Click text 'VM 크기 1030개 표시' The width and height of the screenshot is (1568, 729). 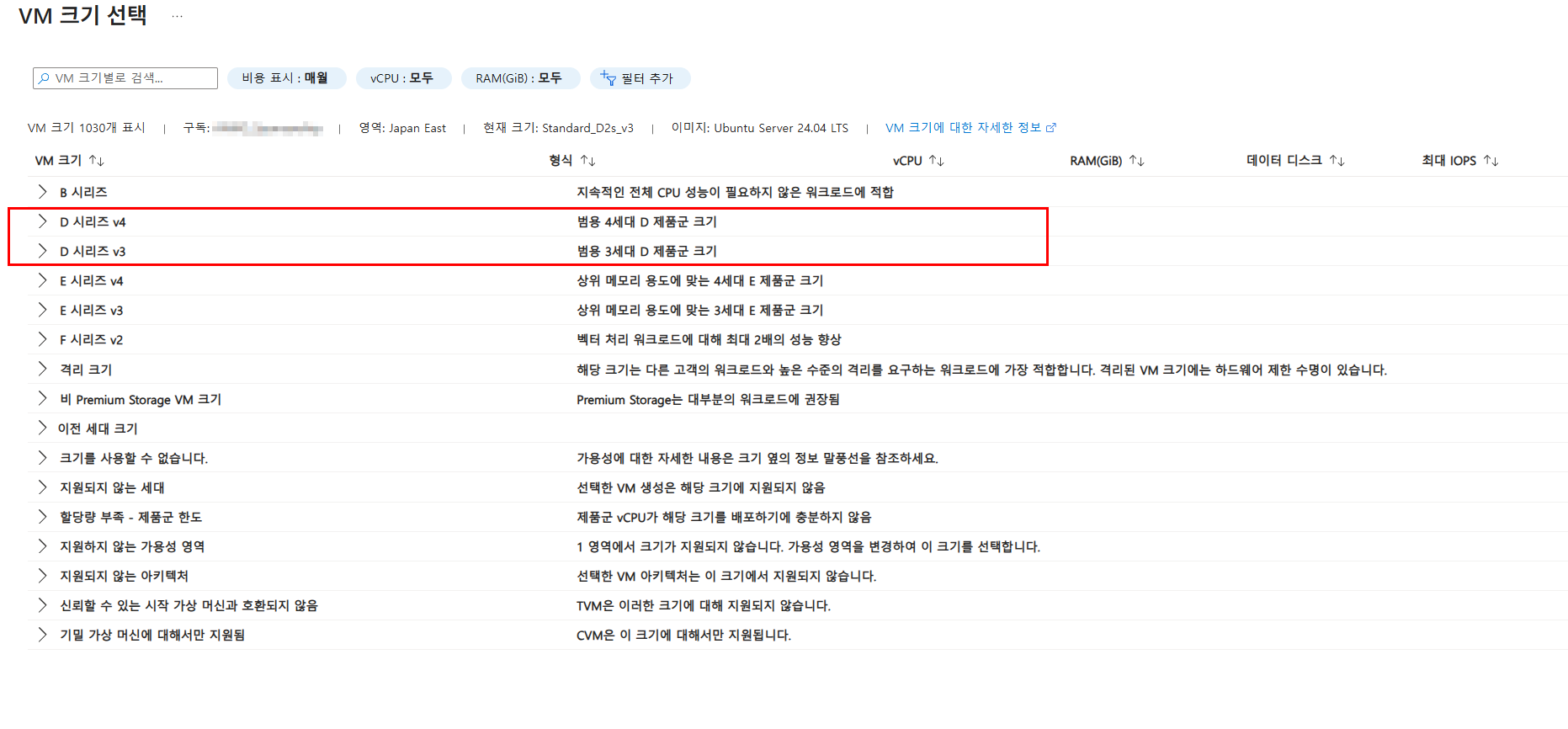point(87,128)
